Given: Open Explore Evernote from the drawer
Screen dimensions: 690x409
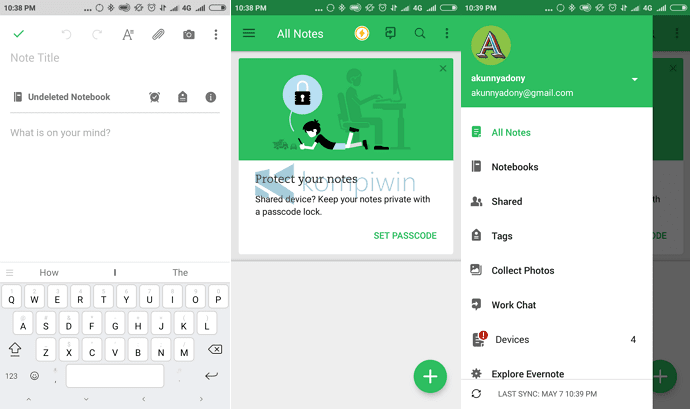Looking at the screenshot, I should pyautogui.click(x=557, y=374).
